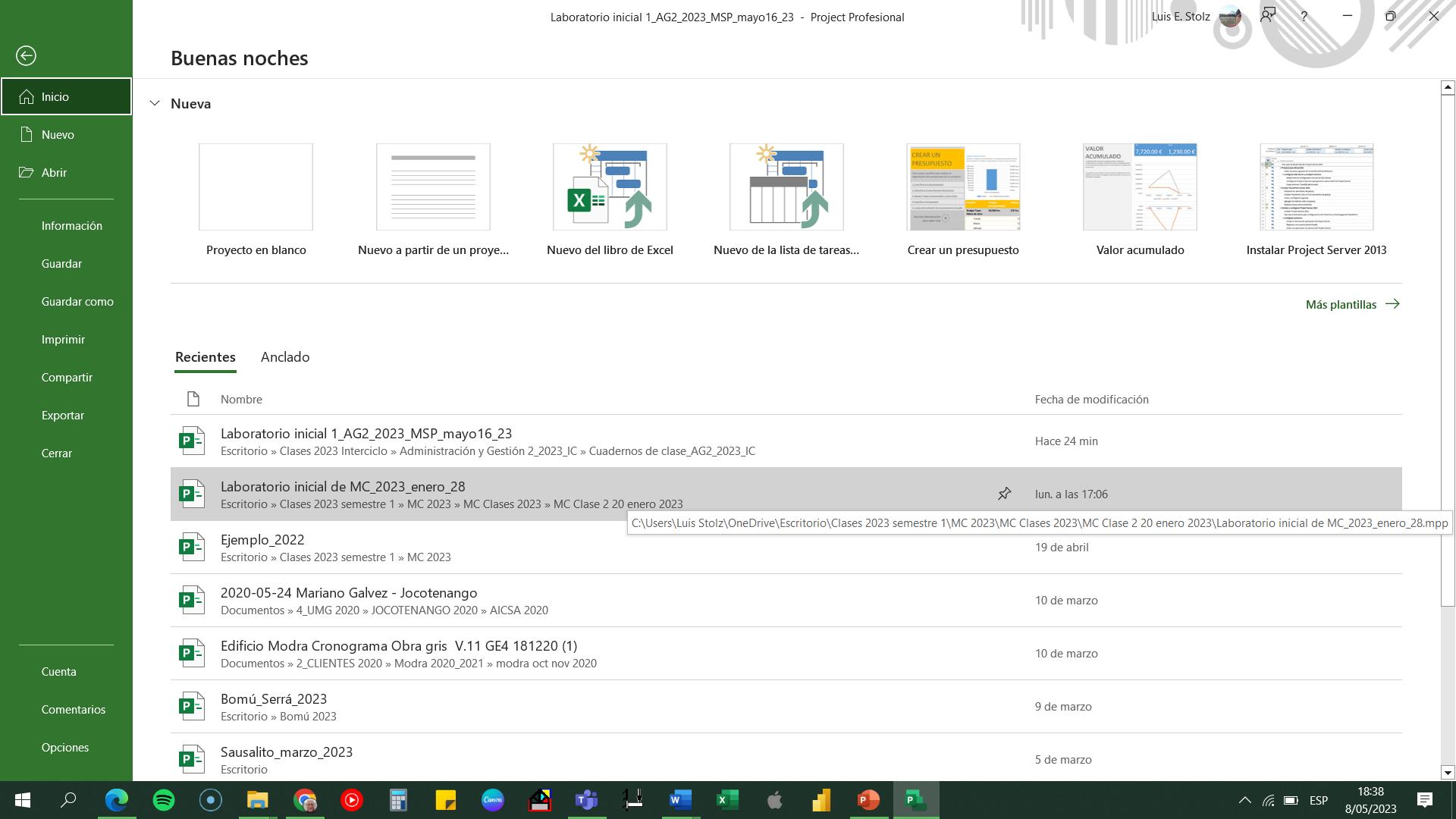
Task: Show hidden system tray icons chevron
Action: point(1244,800)
